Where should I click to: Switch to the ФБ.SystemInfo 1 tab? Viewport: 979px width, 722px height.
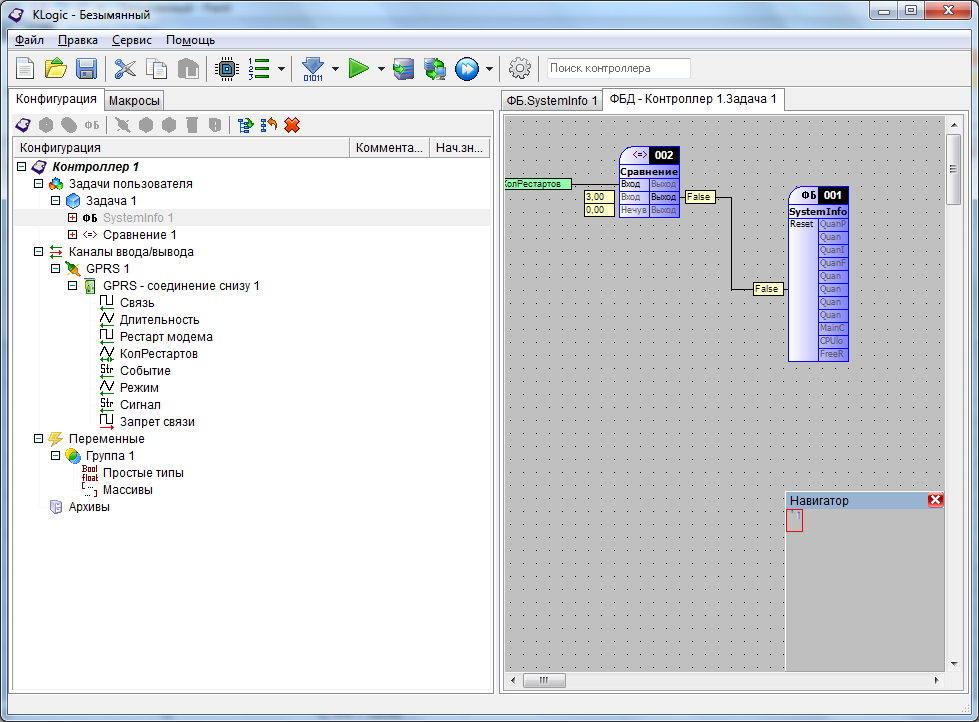(x=551, y=100)
